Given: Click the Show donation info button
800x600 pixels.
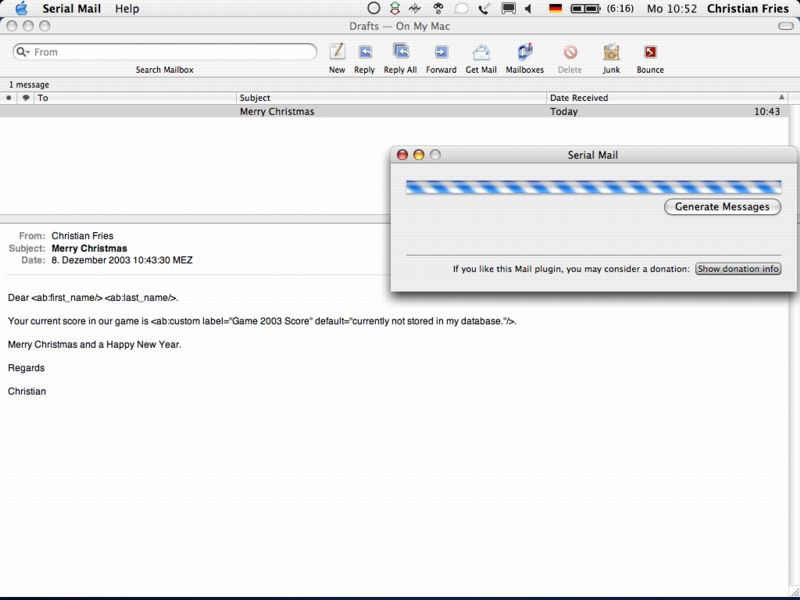Looking at the screenshot, I should (738, 269).
